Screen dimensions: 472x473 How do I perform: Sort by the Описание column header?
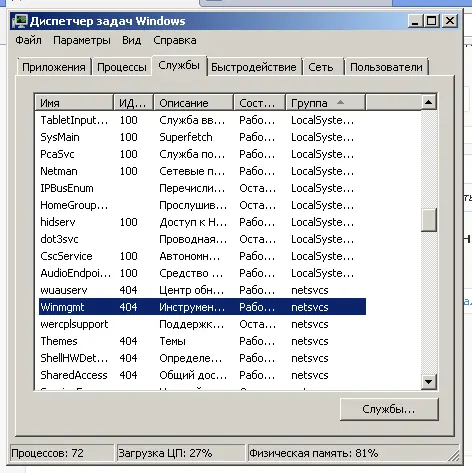coord(193,103)
